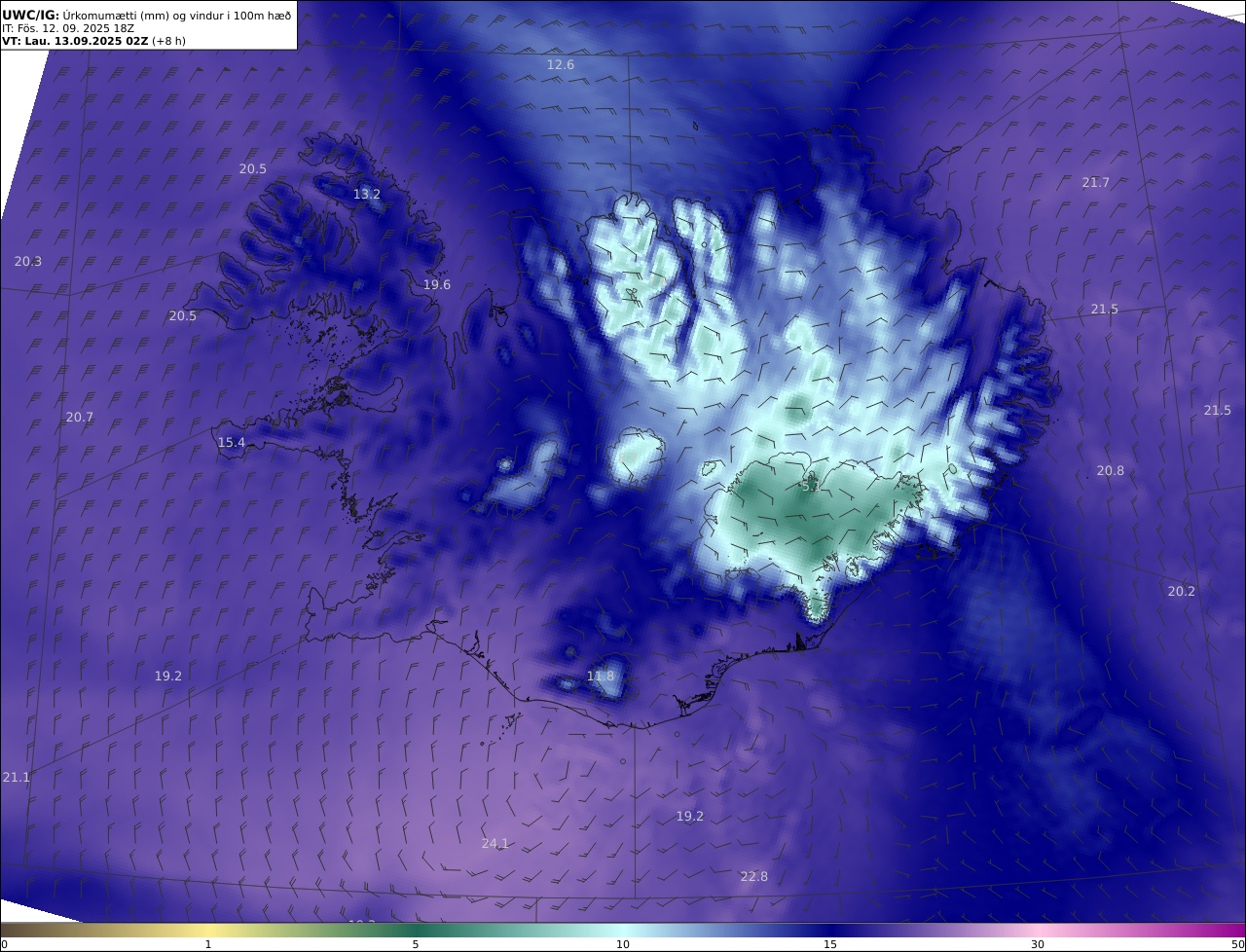Viewport: 1246px width, 952px height.
Task: Click the VT: Lau. 13.09.2025 02Z line
Action: pos(75,41)
